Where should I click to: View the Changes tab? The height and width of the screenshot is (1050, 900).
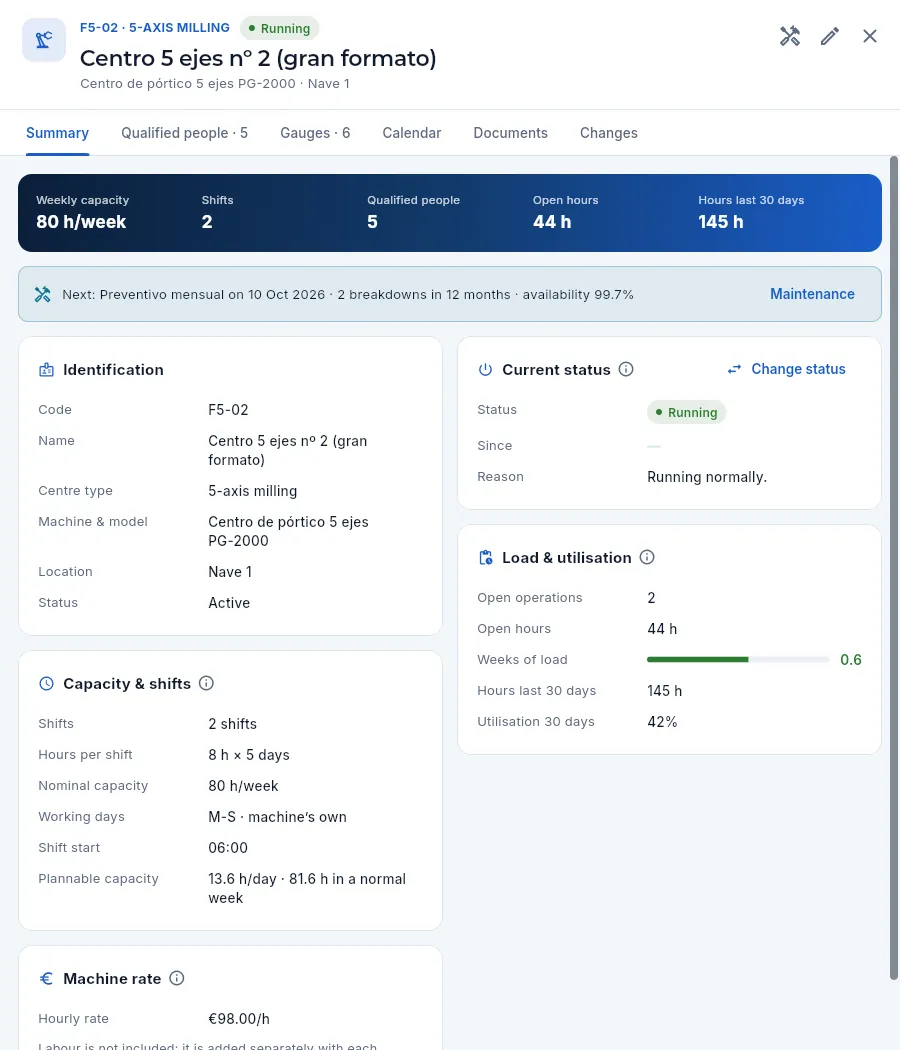point(609,133)
